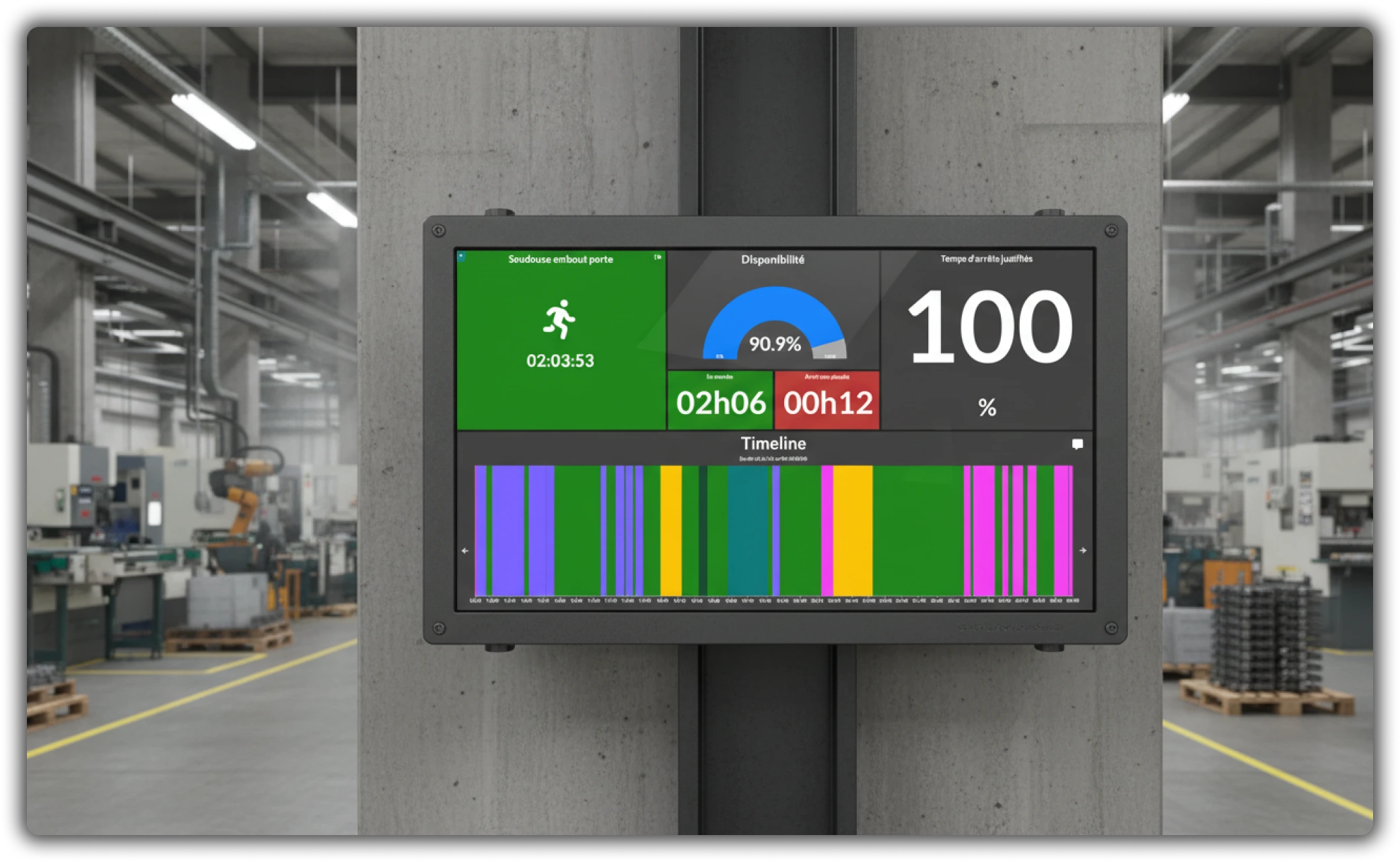Click small icon at top-right of green tile

click(x=658, y=257)
